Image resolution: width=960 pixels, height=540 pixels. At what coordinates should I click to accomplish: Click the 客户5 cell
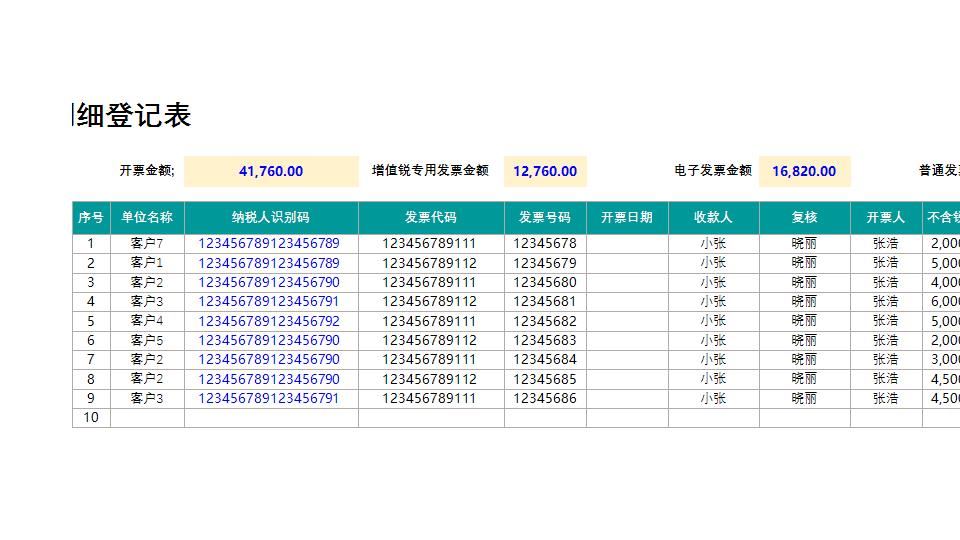tap(147, 340)
